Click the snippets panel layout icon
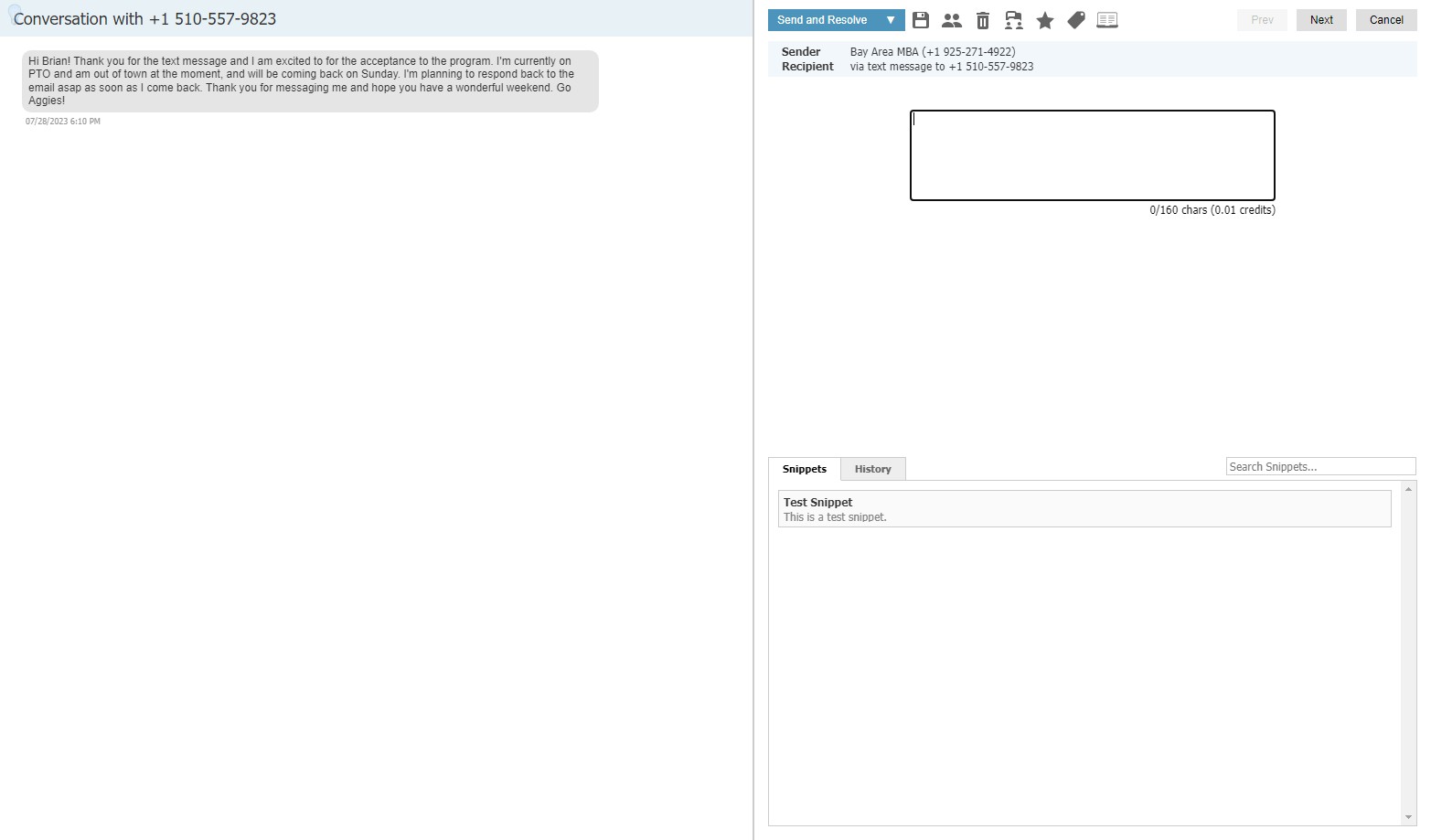Screen dimensions: 1431x840 1107,20
